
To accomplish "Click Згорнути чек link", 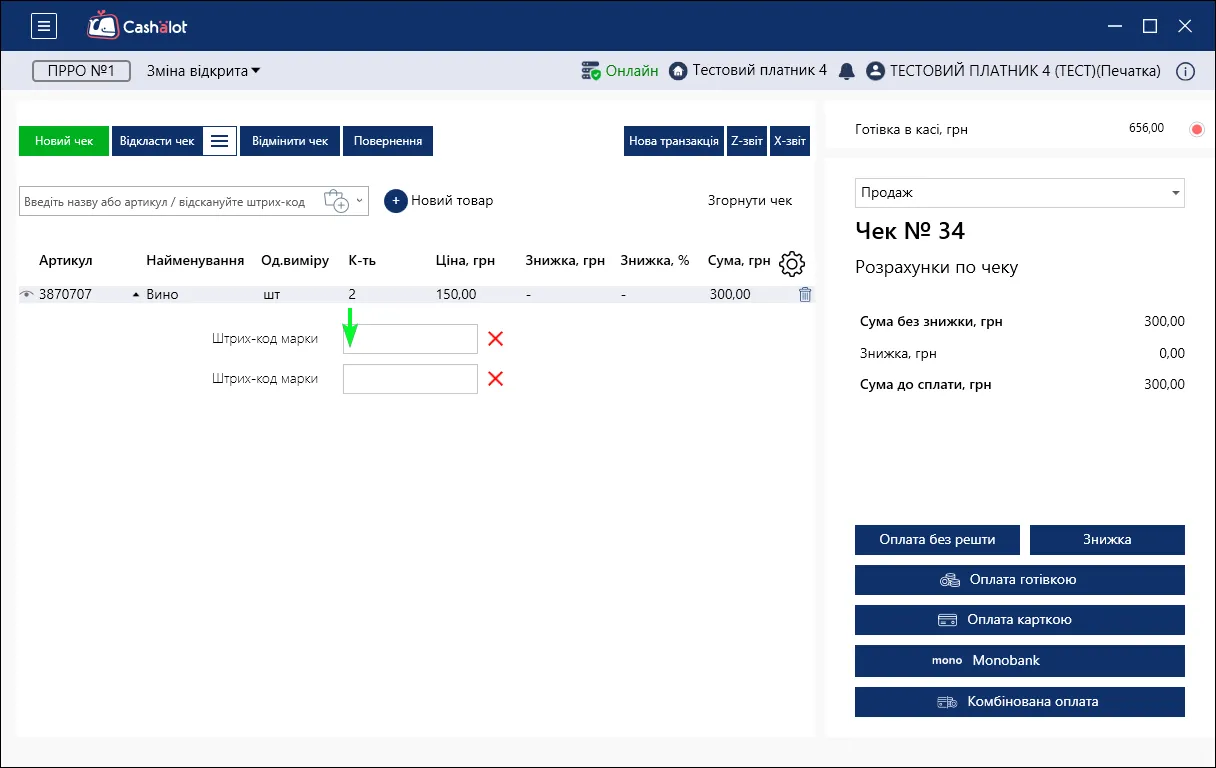I will 750,201.
